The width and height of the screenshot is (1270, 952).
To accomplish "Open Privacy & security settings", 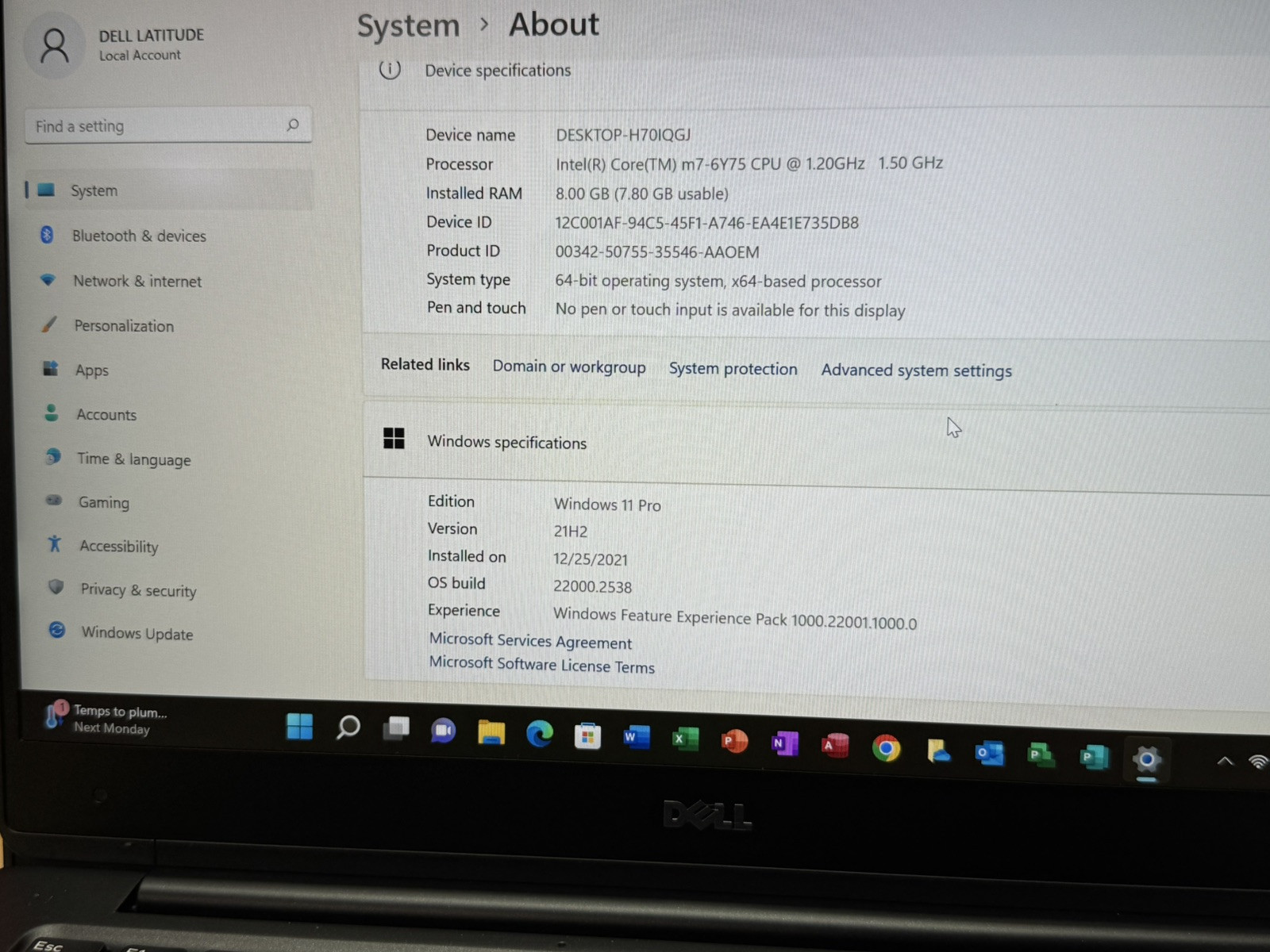I will (138, 590).
